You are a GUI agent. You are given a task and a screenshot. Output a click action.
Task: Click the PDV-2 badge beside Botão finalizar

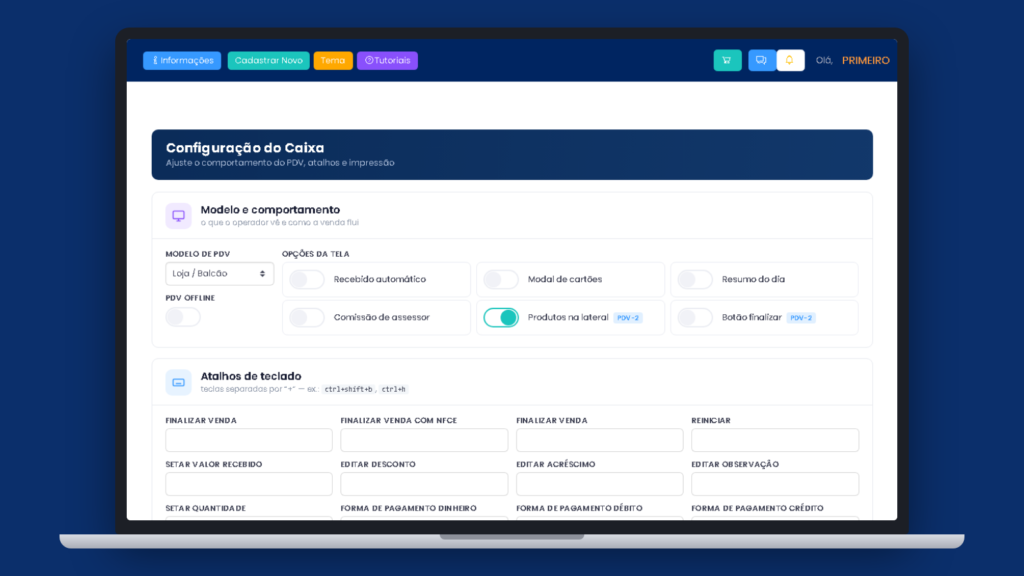[x=801, y=318]
